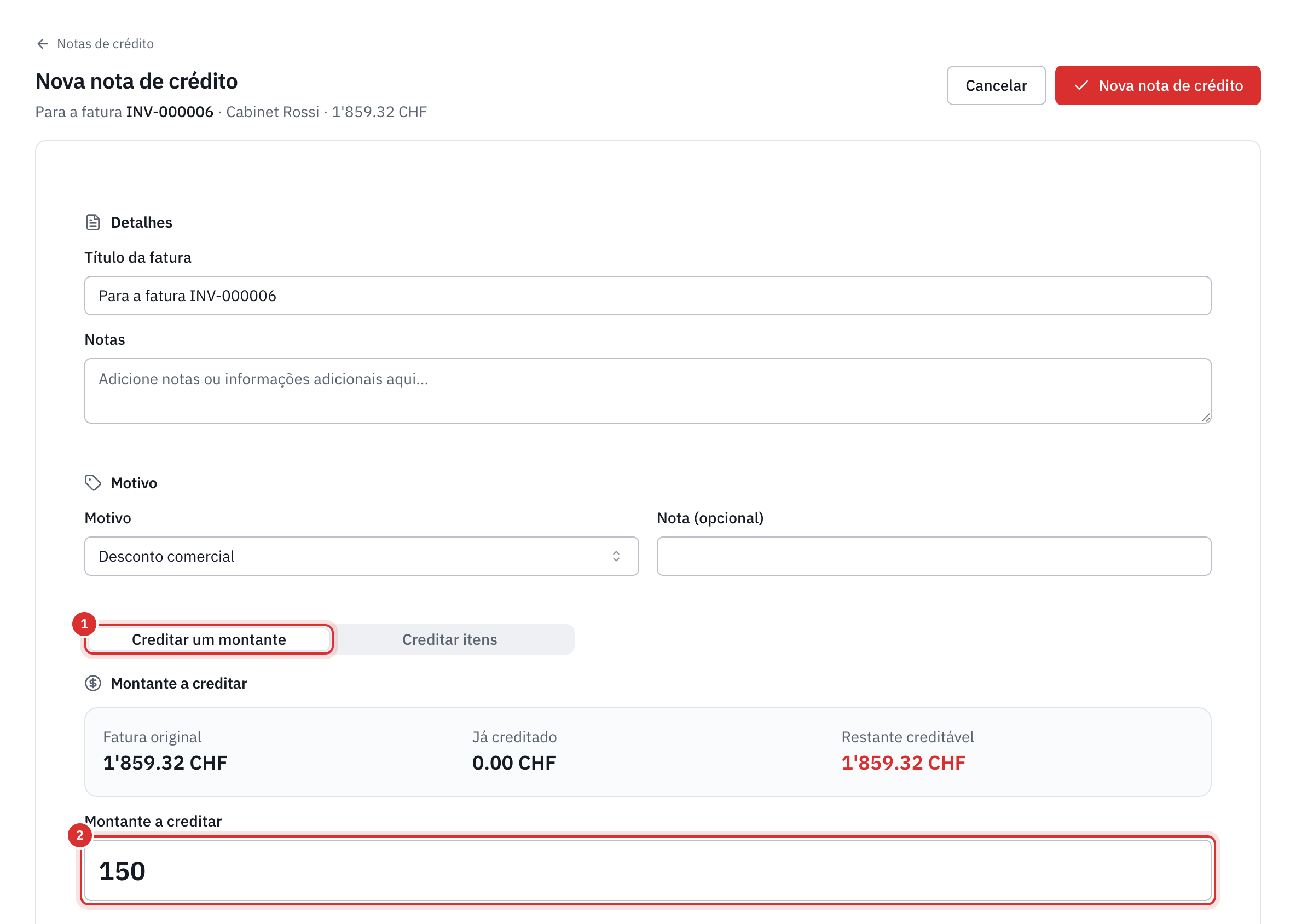The width and height of the screenshot is (1296, 924).
Task: Confirm with the red Nova nota de crédito button
Action: [1157, 85]
